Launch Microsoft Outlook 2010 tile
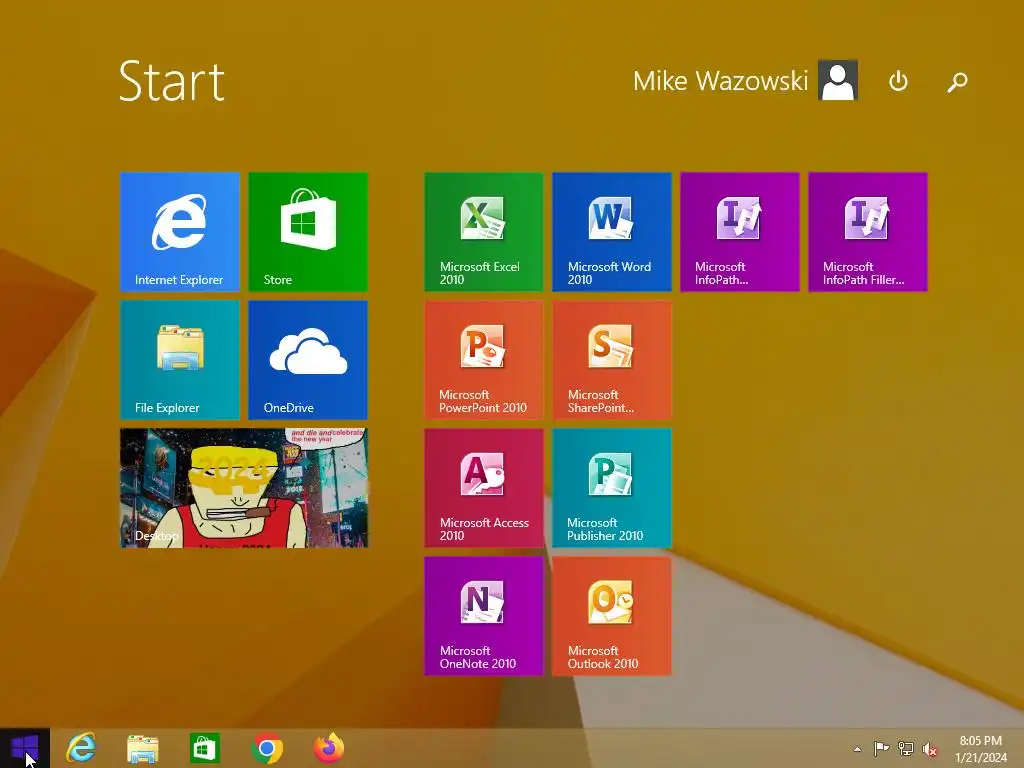This screenshot has height=768, width=1024. (611, 616)
